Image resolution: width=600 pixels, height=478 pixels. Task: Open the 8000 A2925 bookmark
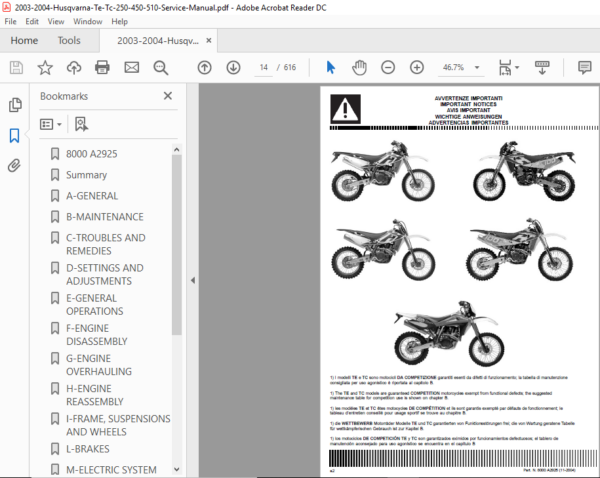coord(91,154)
